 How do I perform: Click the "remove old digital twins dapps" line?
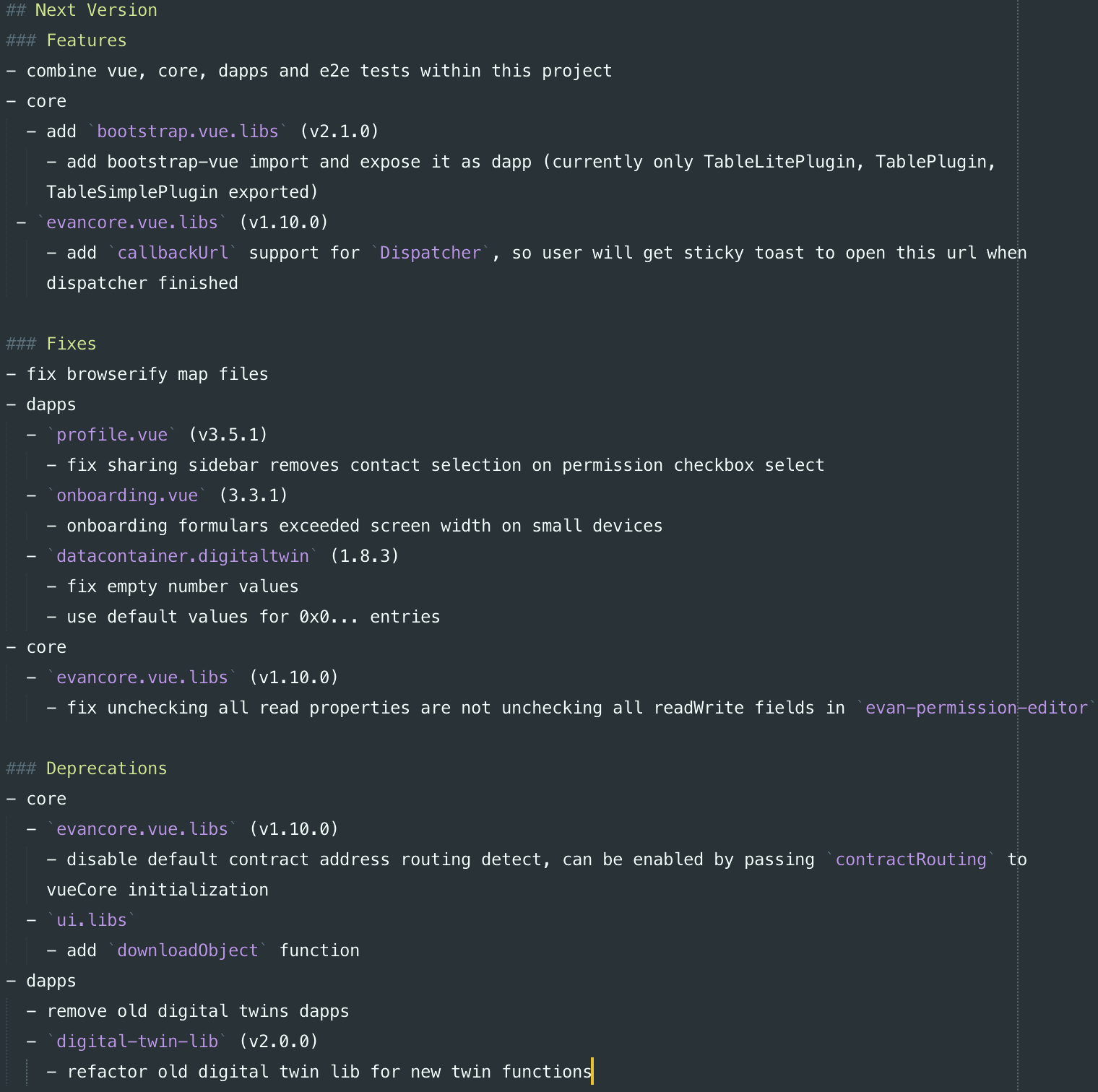pyautogui.click(x=197, y=1011)
